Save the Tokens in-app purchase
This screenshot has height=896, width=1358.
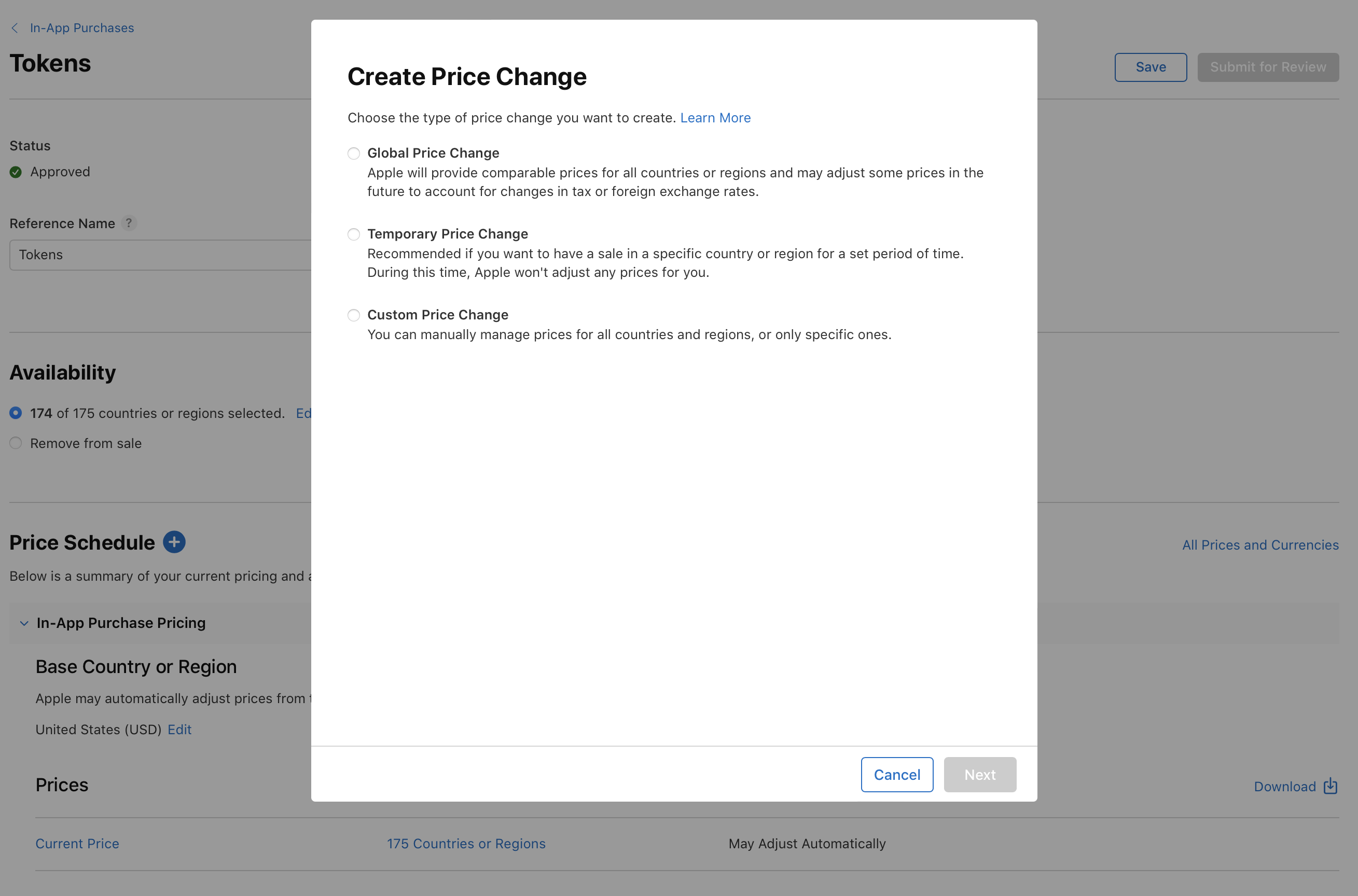(x=1150, y=67)
